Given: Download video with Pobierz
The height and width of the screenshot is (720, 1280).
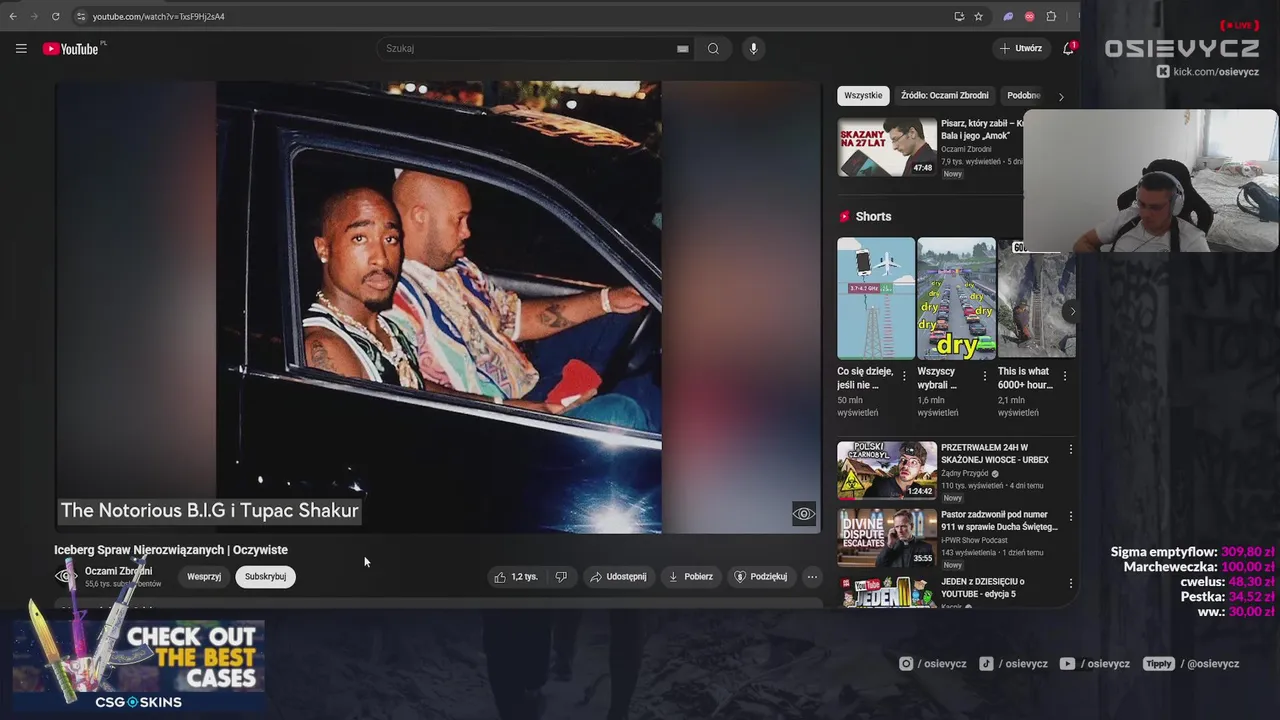Looking at the screenshot, I should coord(690,576).
